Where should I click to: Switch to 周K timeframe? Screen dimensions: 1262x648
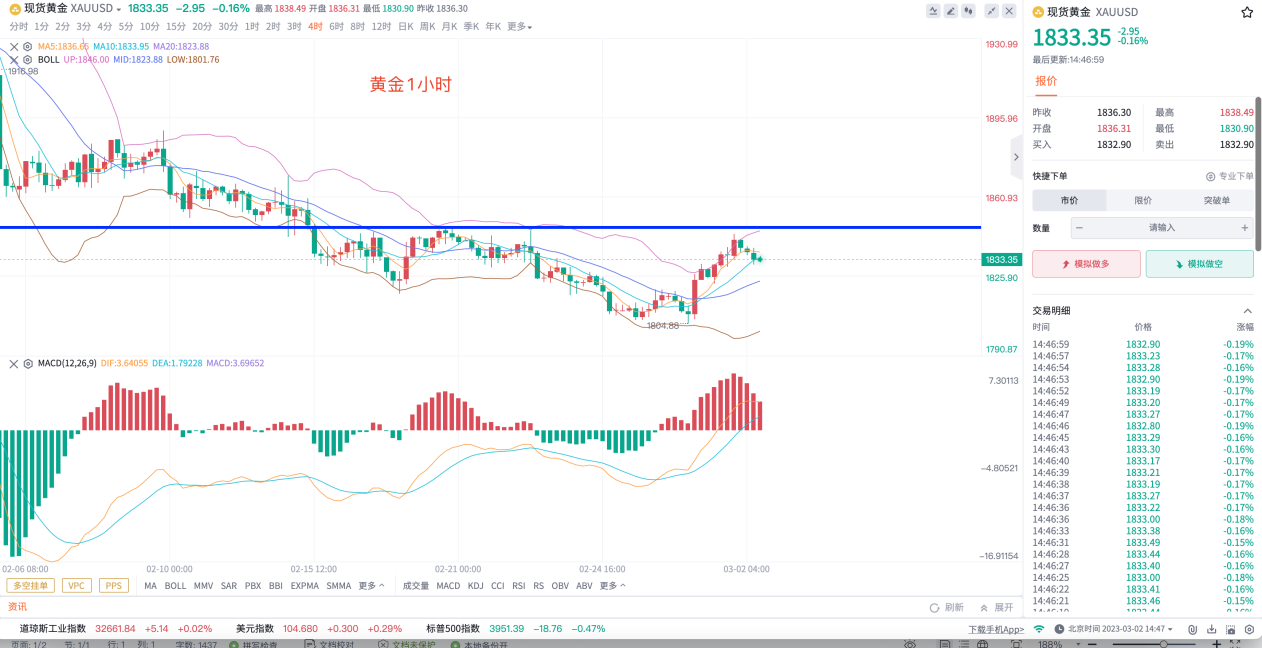pos(427,26)
